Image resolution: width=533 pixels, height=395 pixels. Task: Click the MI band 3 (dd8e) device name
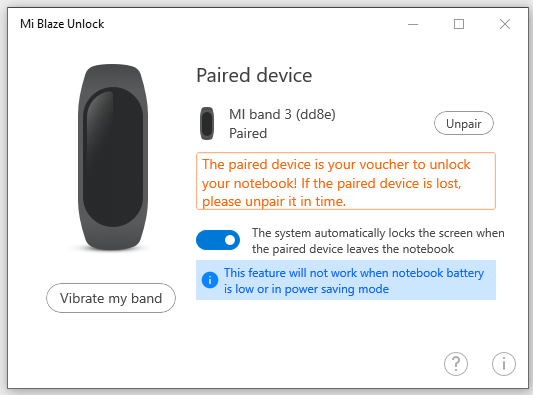click(282, 115)
